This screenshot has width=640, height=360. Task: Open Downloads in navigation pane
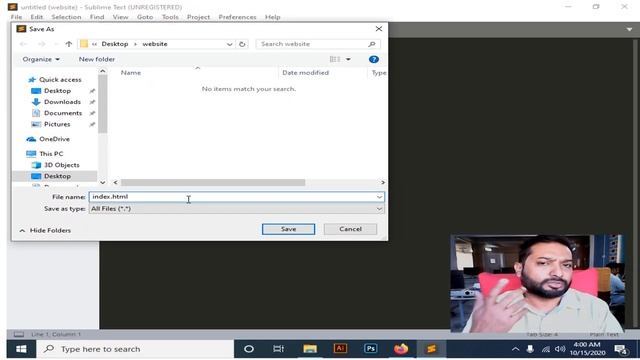(62, 102)
